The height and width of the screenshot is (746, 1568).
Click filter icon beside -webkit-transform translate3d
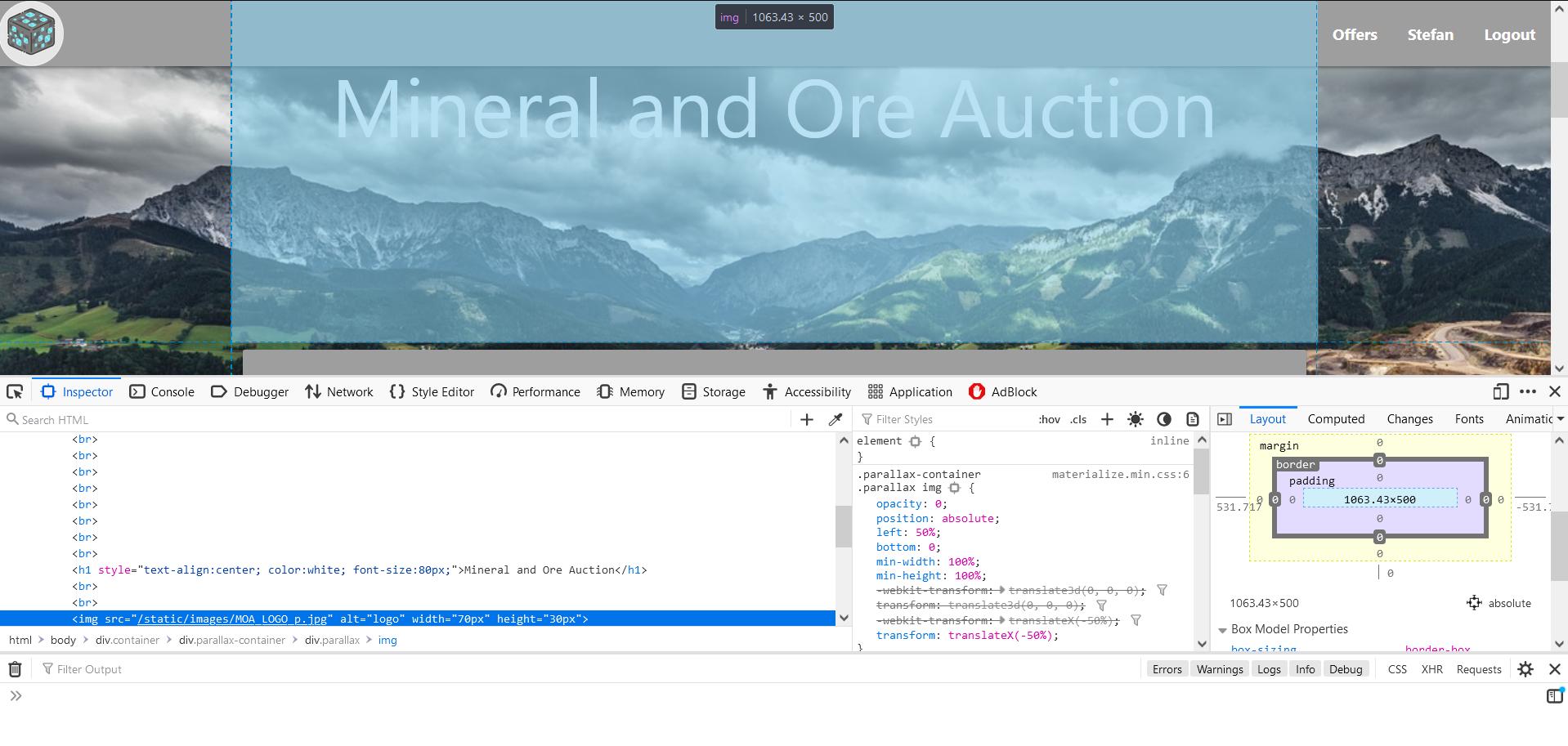pyautogui.click(x=1162, y=590)
